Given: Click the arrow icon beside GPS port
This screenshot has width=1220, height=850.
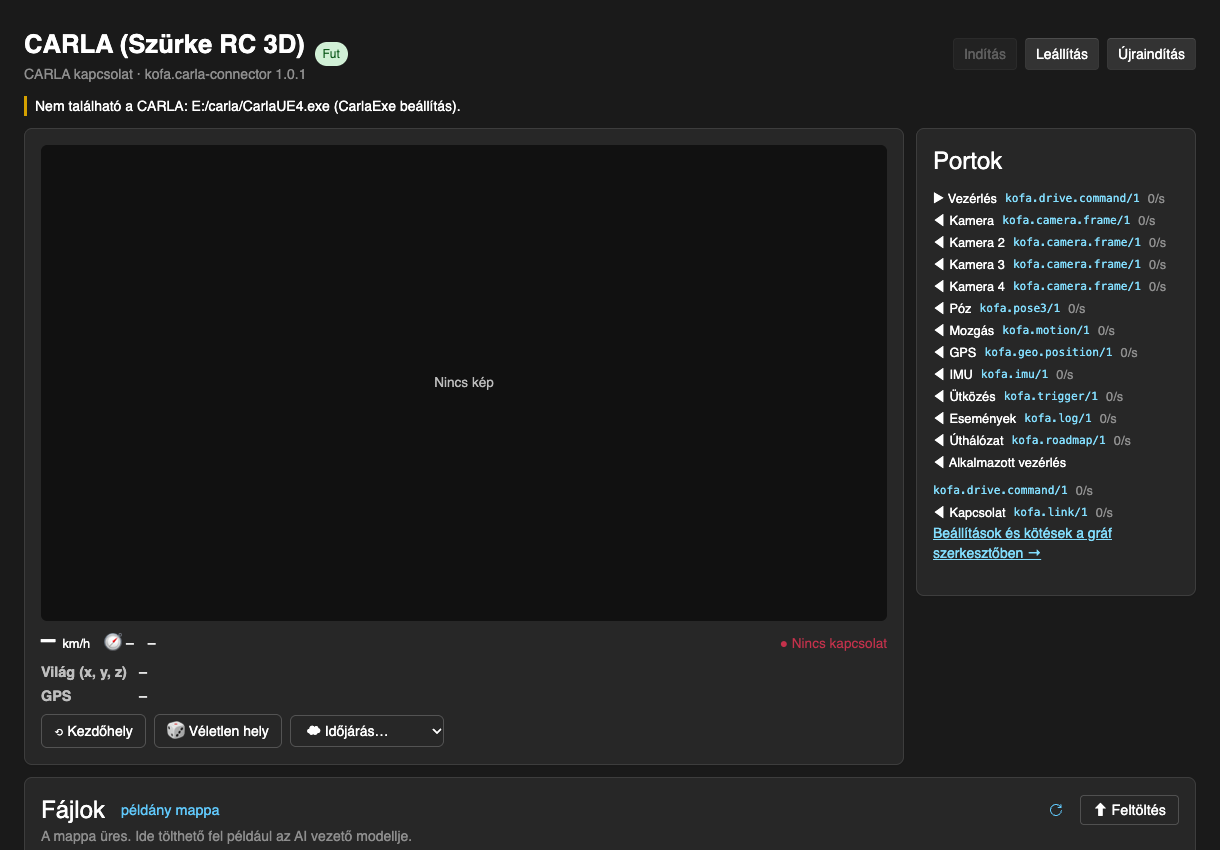Looking at the screenshot, I should click(939, 352).
